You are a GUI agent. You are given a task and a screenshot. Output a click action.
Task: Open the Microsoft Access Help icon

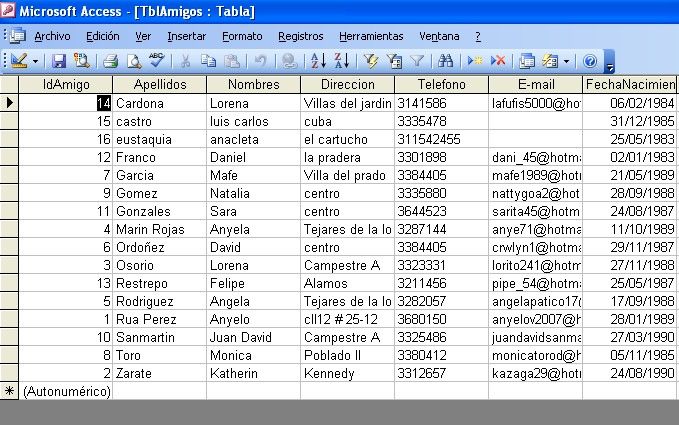[590, 61]
